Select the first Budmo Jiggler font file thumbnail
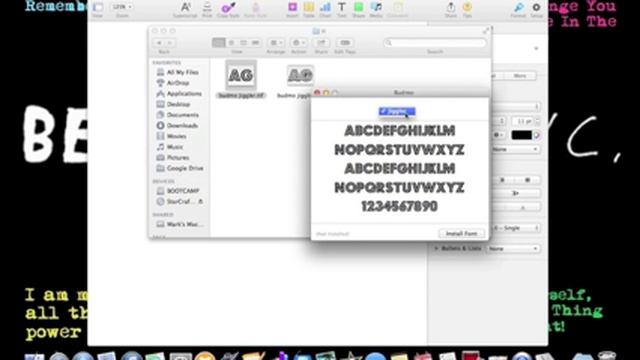Viewport: 640px width, 360px height. (241, 75)
